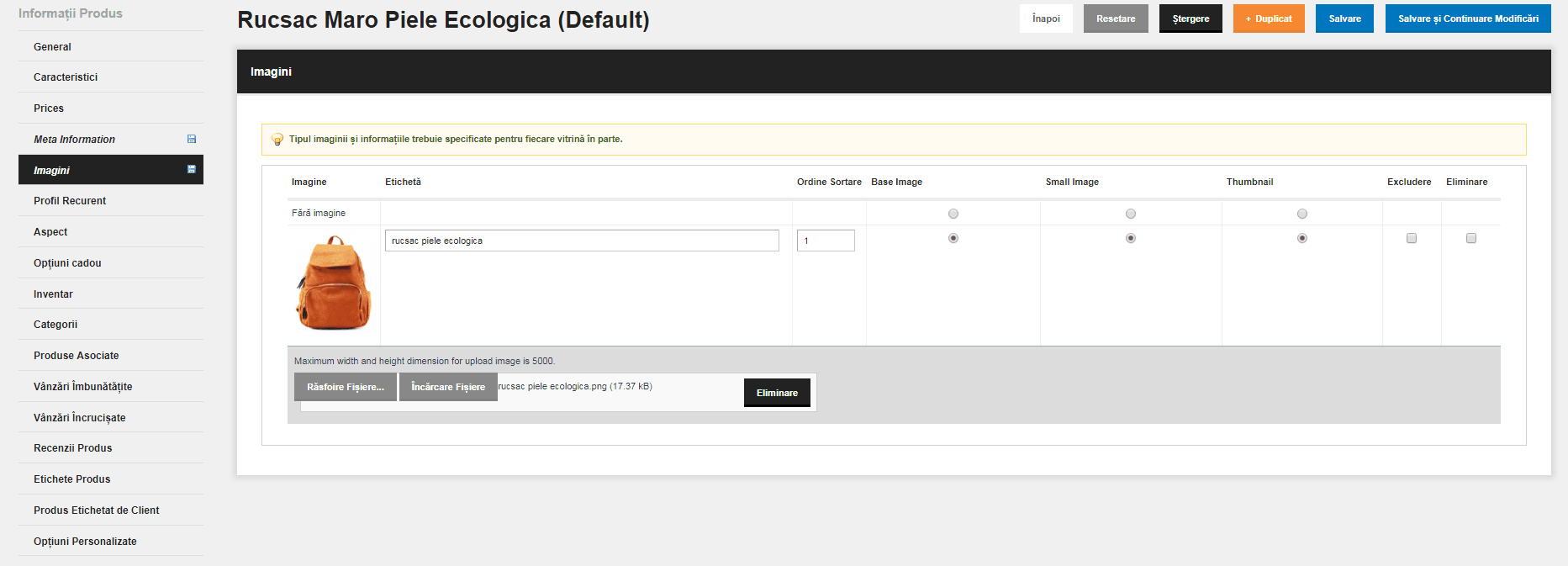Click the Duplicat button
Viewport: 1568px width, 566px height.
[x=1269, y=19]
